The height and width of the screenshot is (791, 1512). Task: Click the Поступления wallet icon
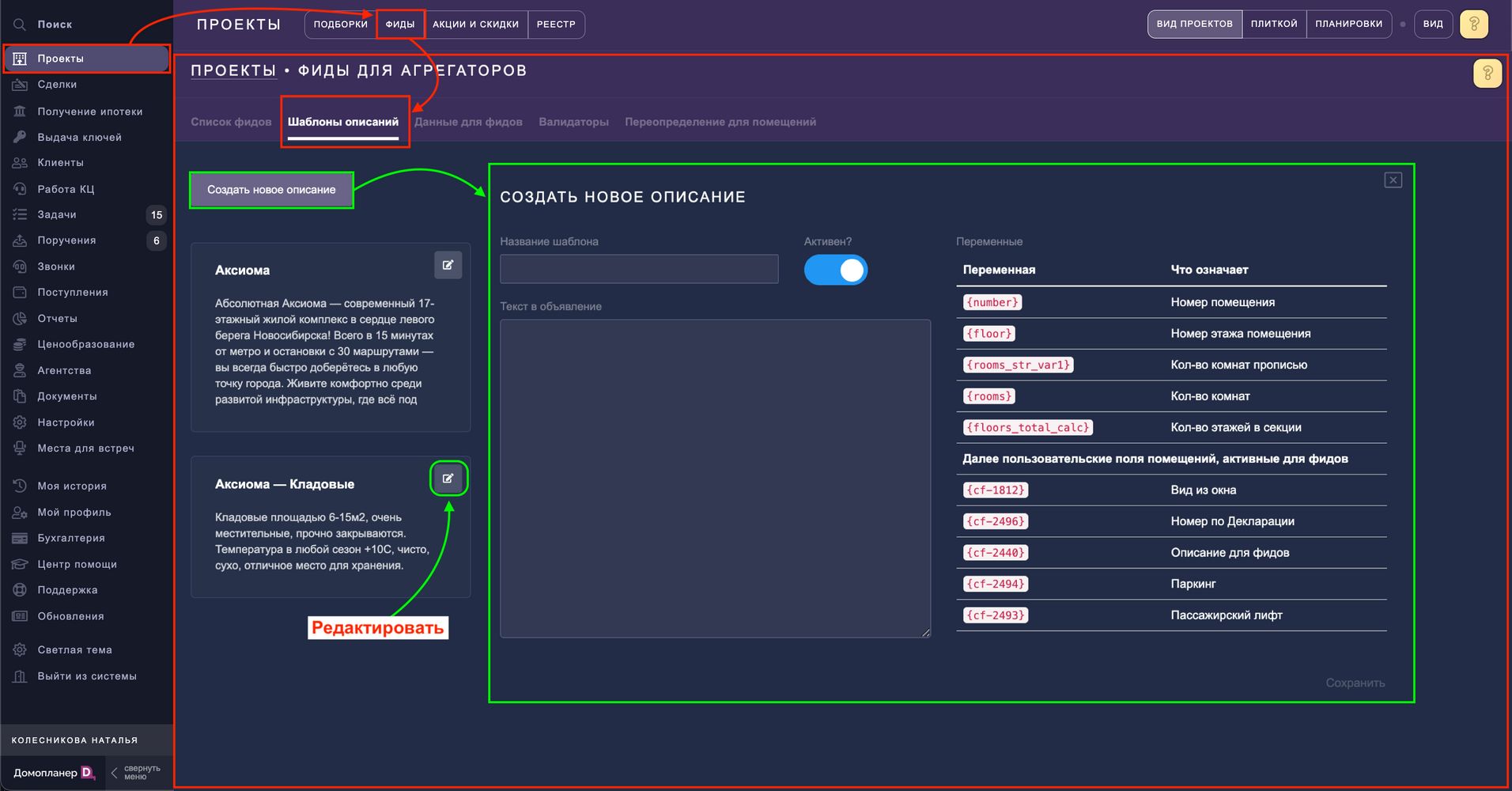pyautogui.click(x=20, y=293)
